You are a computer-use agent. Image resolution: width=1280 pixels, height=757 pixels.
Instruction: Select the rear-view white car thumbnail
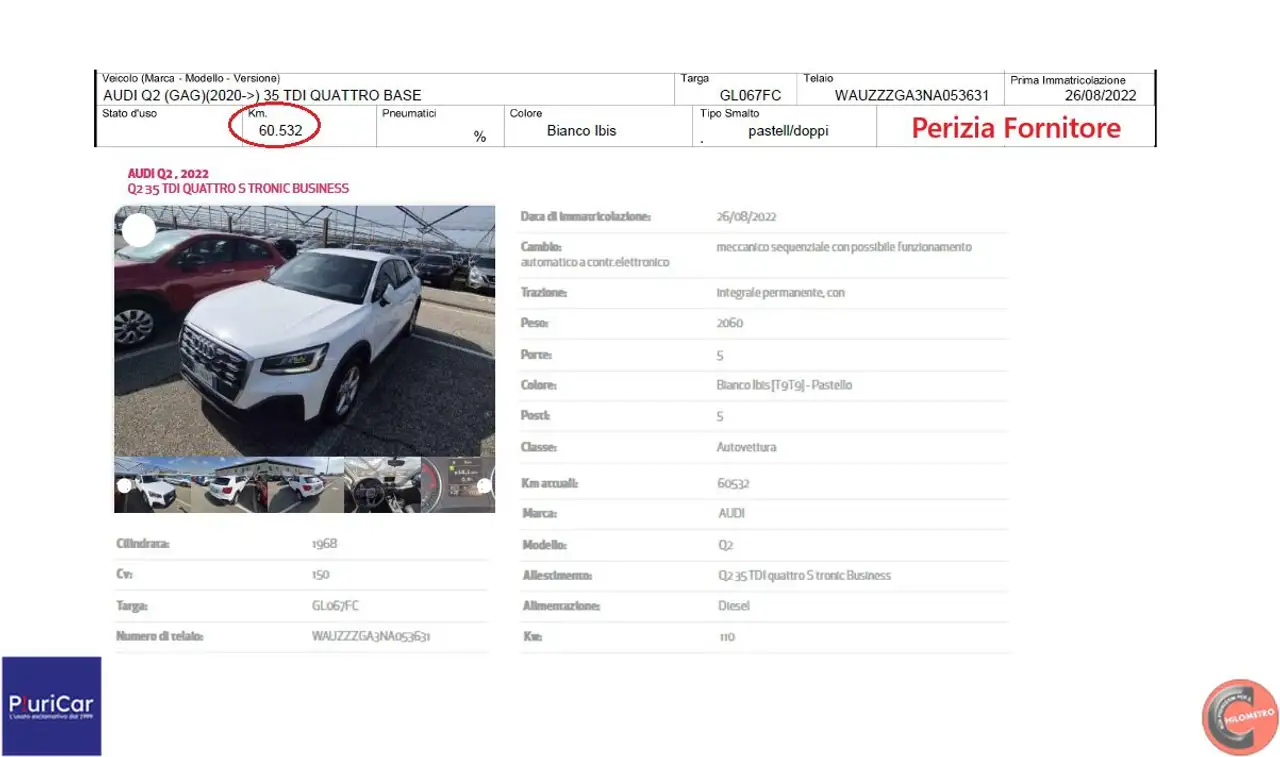click(x=306, y=485)
